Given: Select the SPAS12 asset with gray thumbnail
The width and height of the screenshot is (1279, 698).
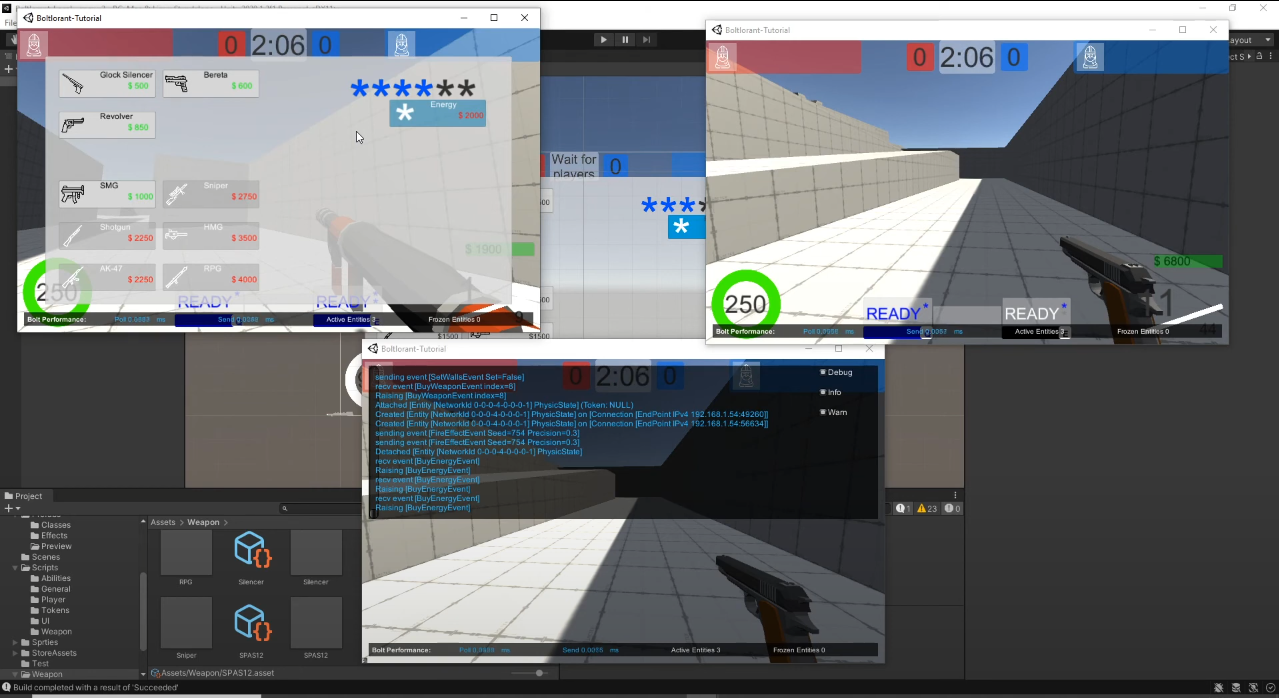Looking at the screenshot, I should click(316, 622).
